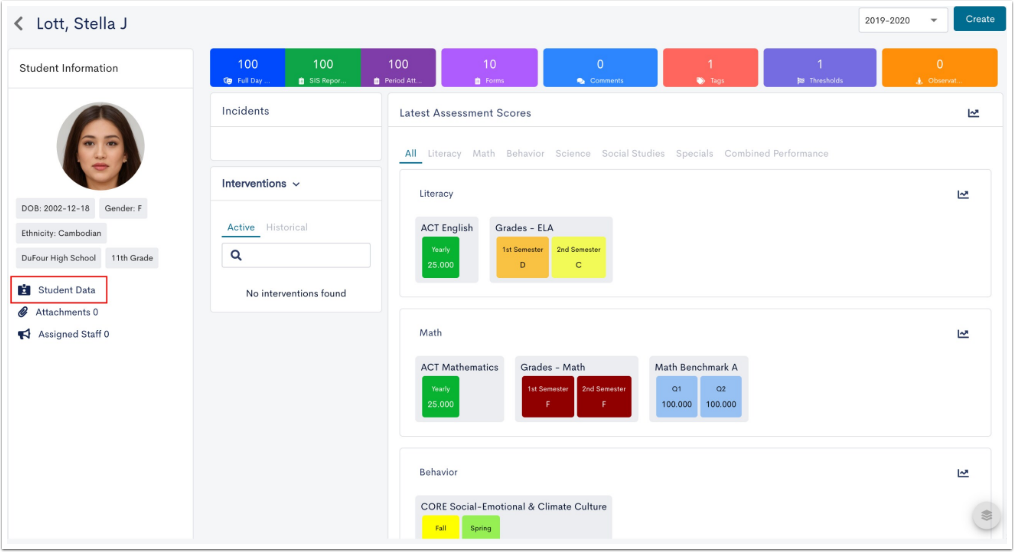Select the Historical interventions tab
This screenshot has height=552, width=1014.
click(x=286, y=228)
